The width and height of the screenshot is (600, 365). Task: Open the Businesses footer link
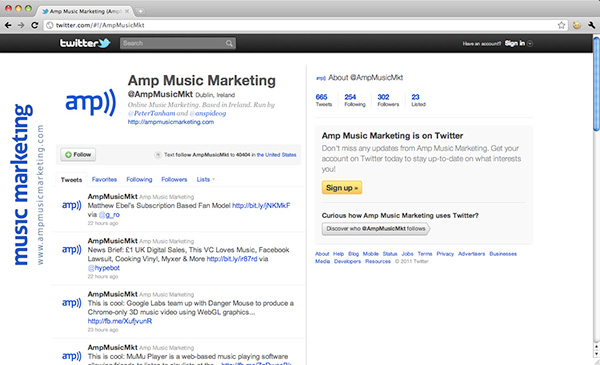[503, 254]
